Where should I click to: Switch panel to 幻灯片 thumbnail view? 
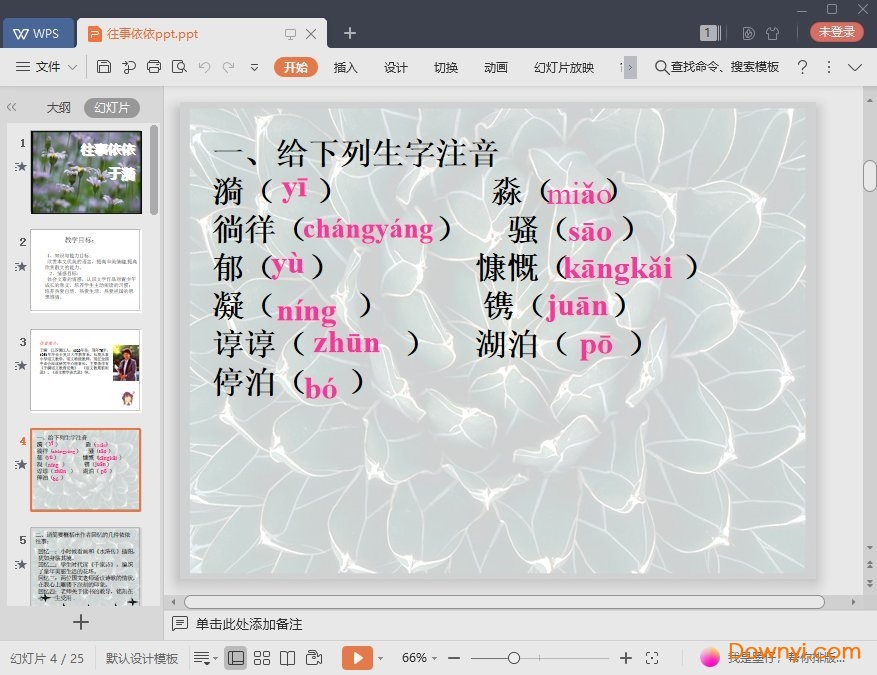point(111,108)
